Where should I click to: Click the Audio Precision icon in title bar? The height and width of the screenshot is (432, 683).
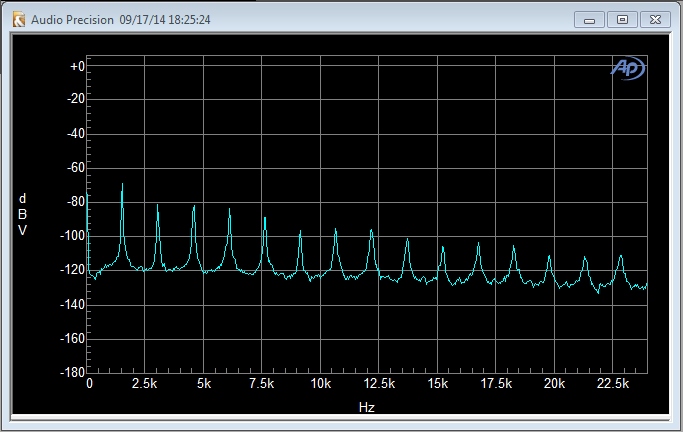[19, 20]
